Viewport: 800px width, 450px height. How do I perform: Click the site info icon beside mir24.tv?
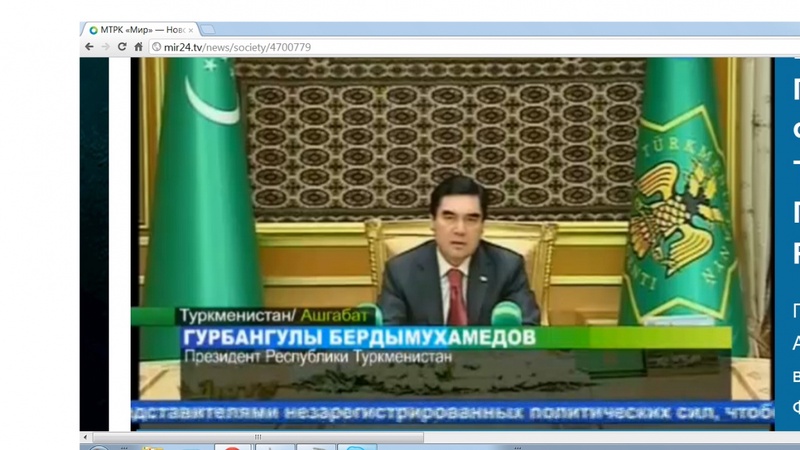pyautogui.click(x=157, y=47)
